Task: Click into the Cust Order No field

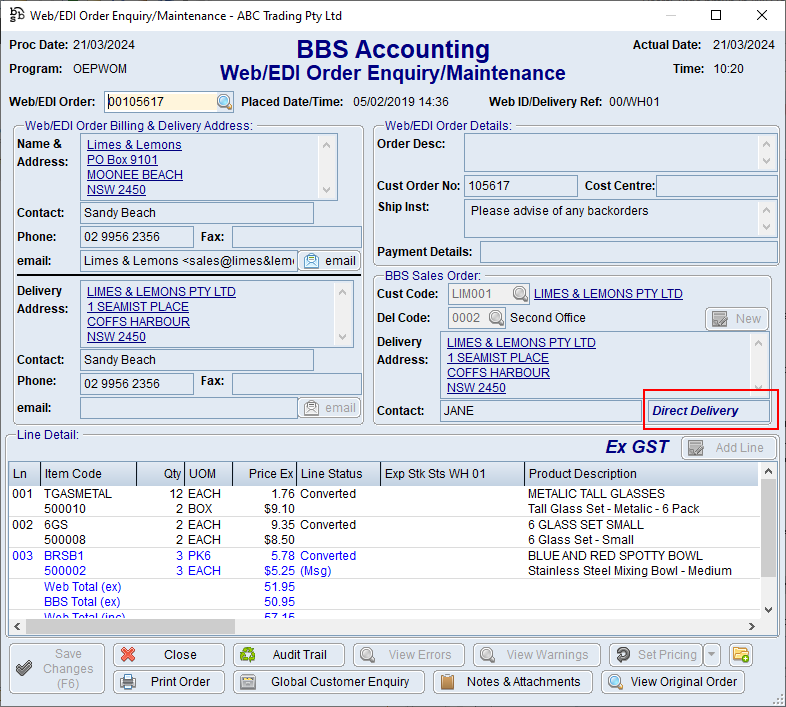Action: pos(520,186)
